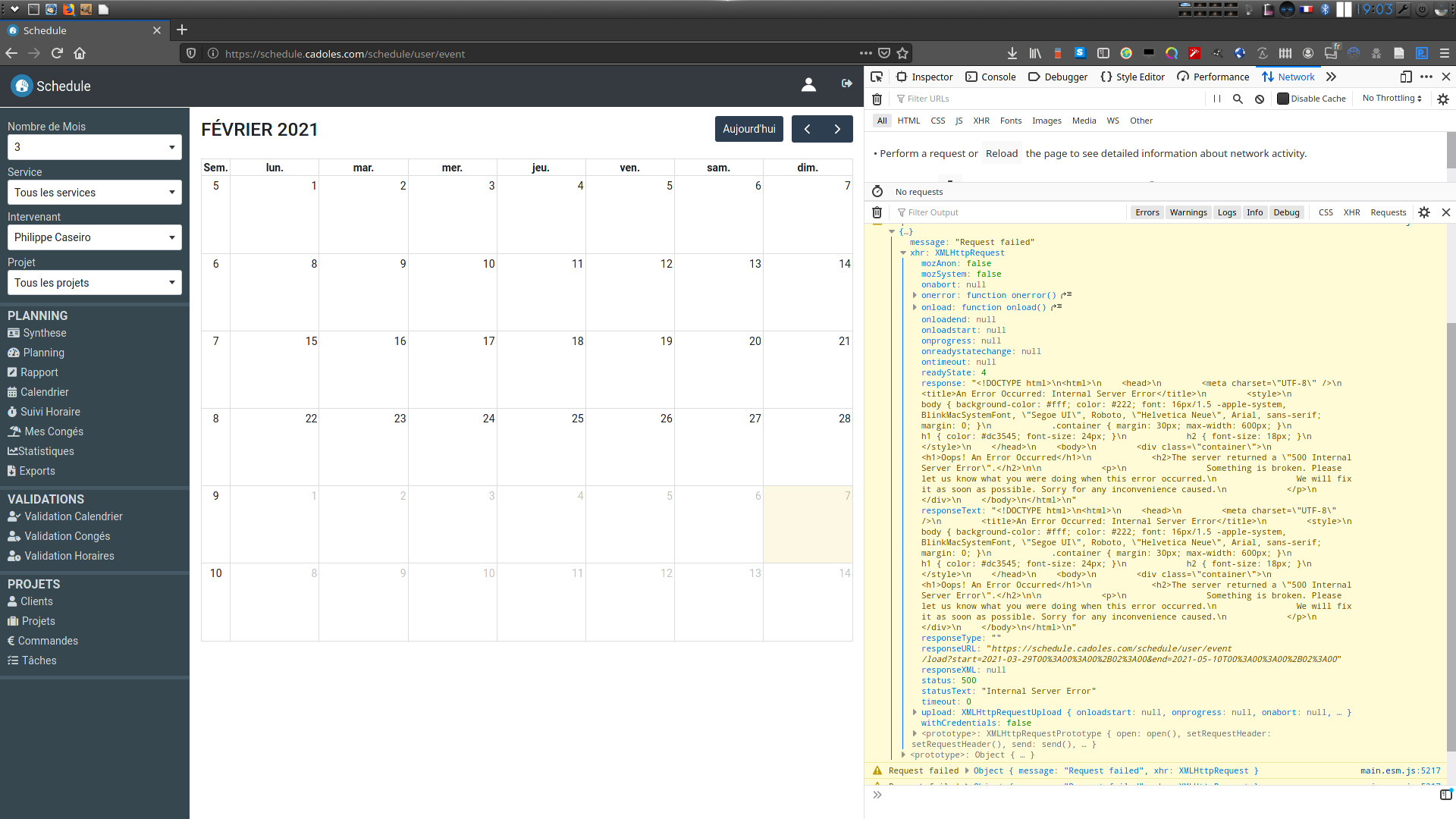Open Mes Congés in sidebar

53,431
